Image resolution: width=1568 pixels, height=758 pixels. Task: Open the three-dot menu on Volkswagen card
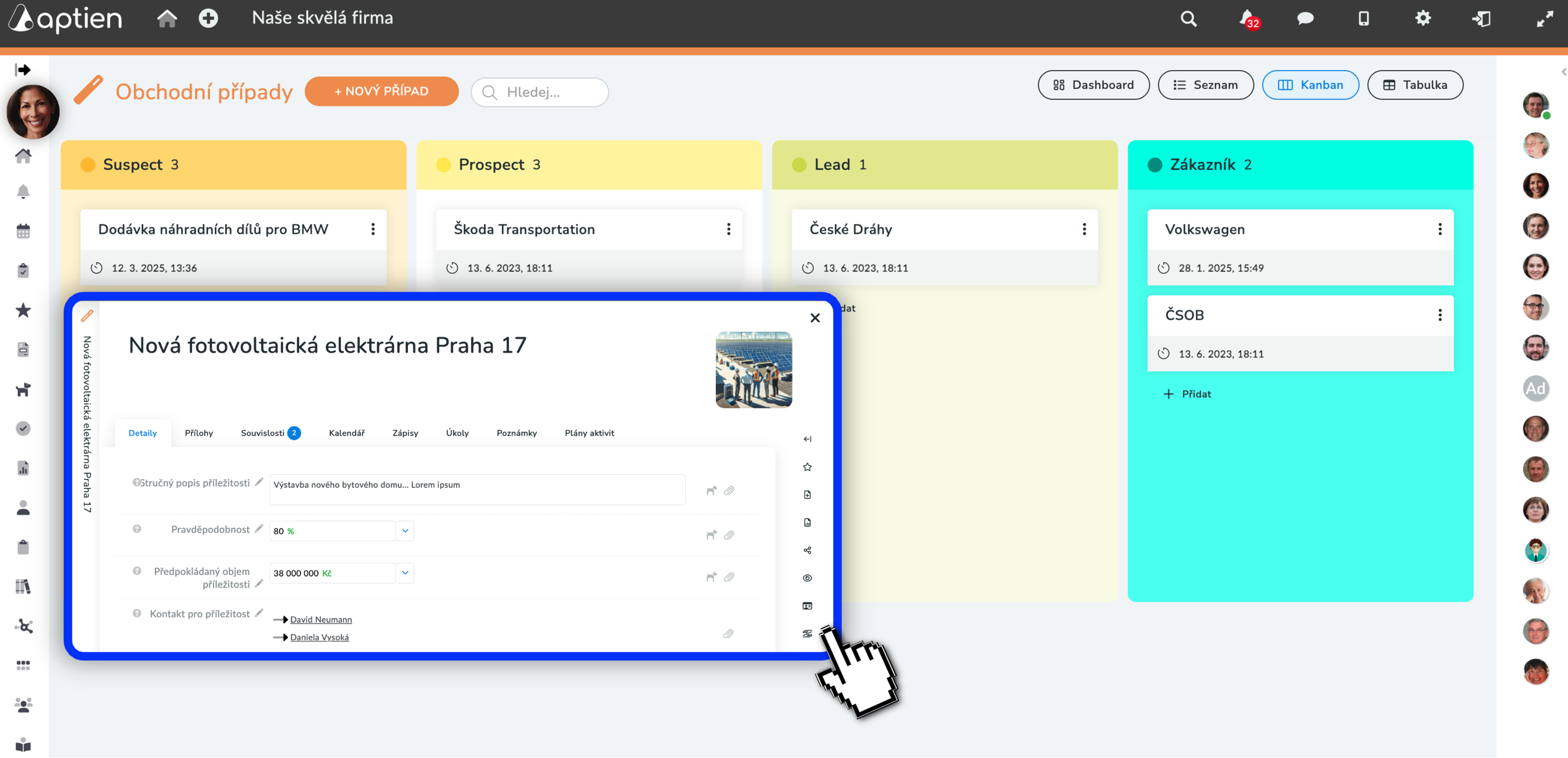coord(1439,229)
